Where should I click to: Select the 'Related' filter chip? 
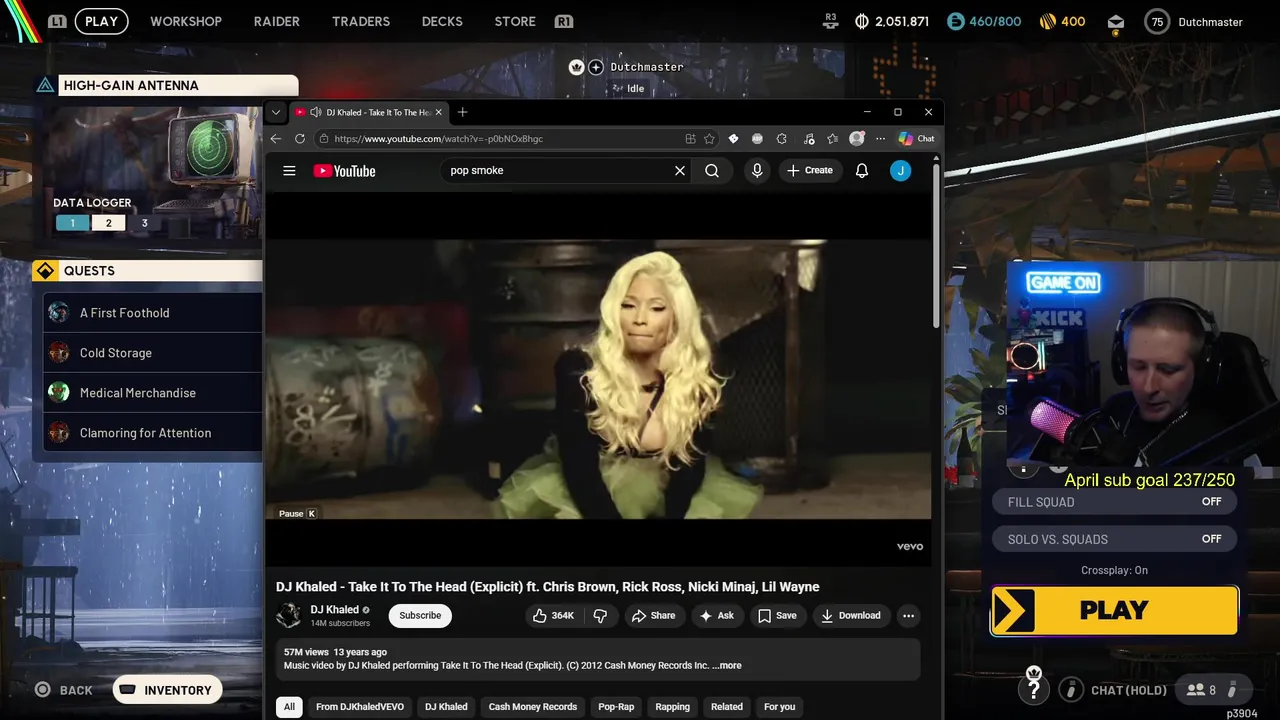(x=727, y=707)
